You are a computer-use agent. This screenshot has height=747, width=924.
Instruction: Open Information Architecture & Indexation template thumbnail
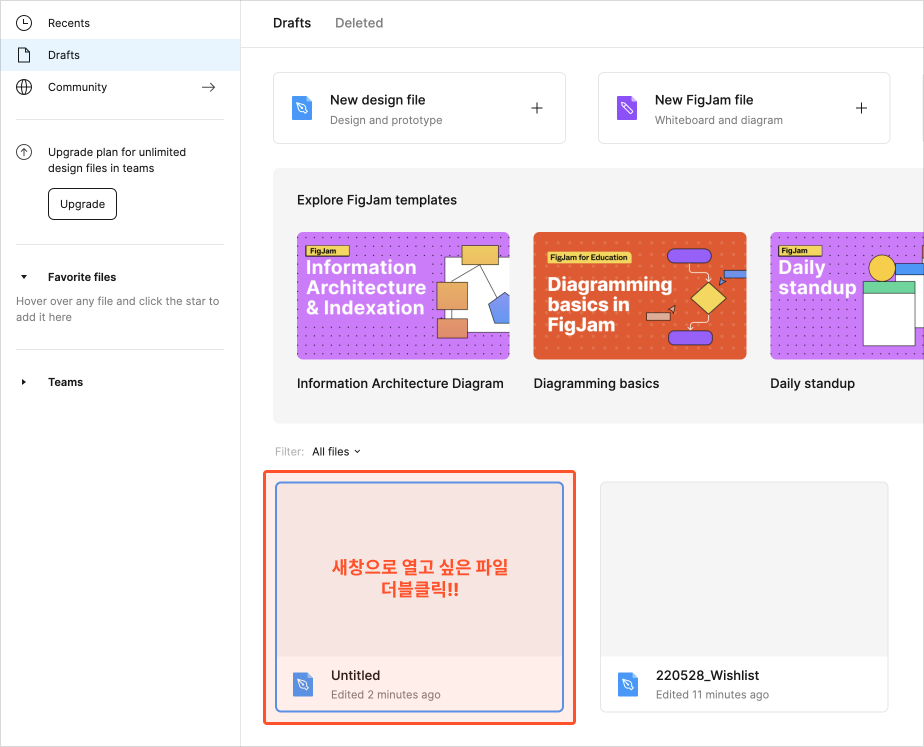pyautogui.click(x=403, y=296)
